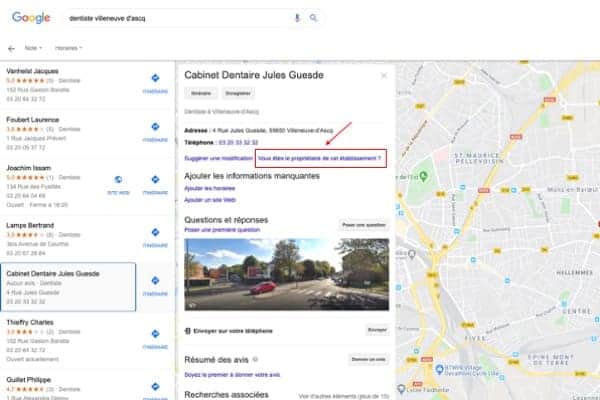Select the Joachim Issam result

coord(54,186)
